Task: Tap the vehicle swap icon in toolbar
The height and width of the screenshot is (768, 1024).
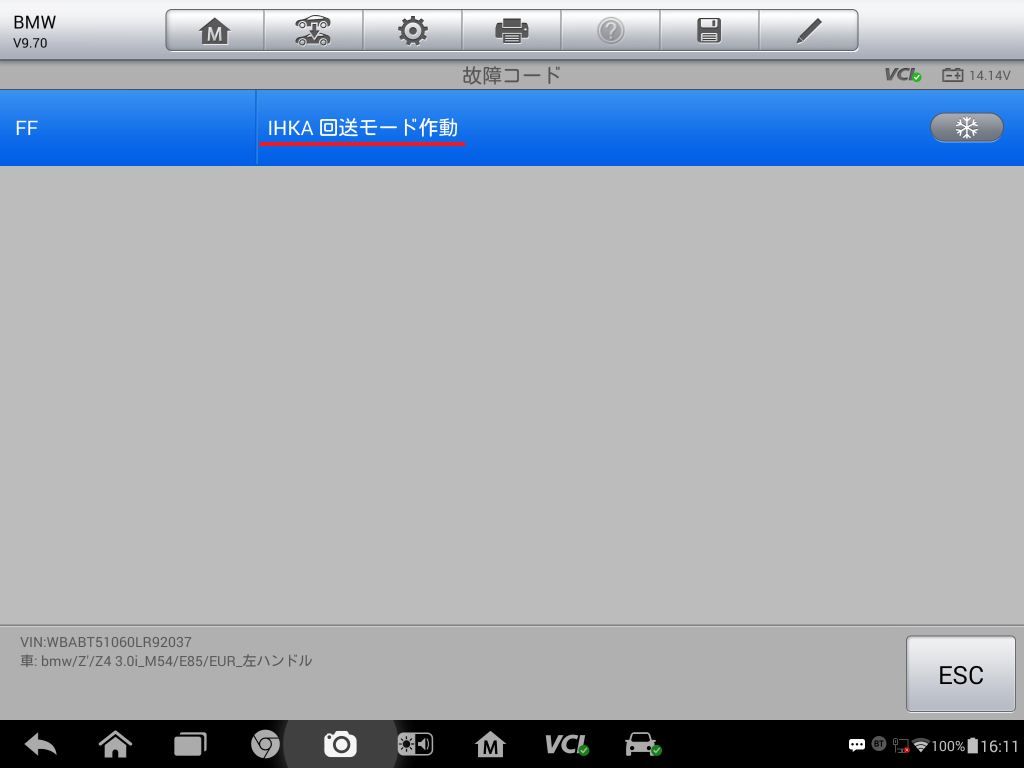Action: pyautogui.click(x=313, y=31)
